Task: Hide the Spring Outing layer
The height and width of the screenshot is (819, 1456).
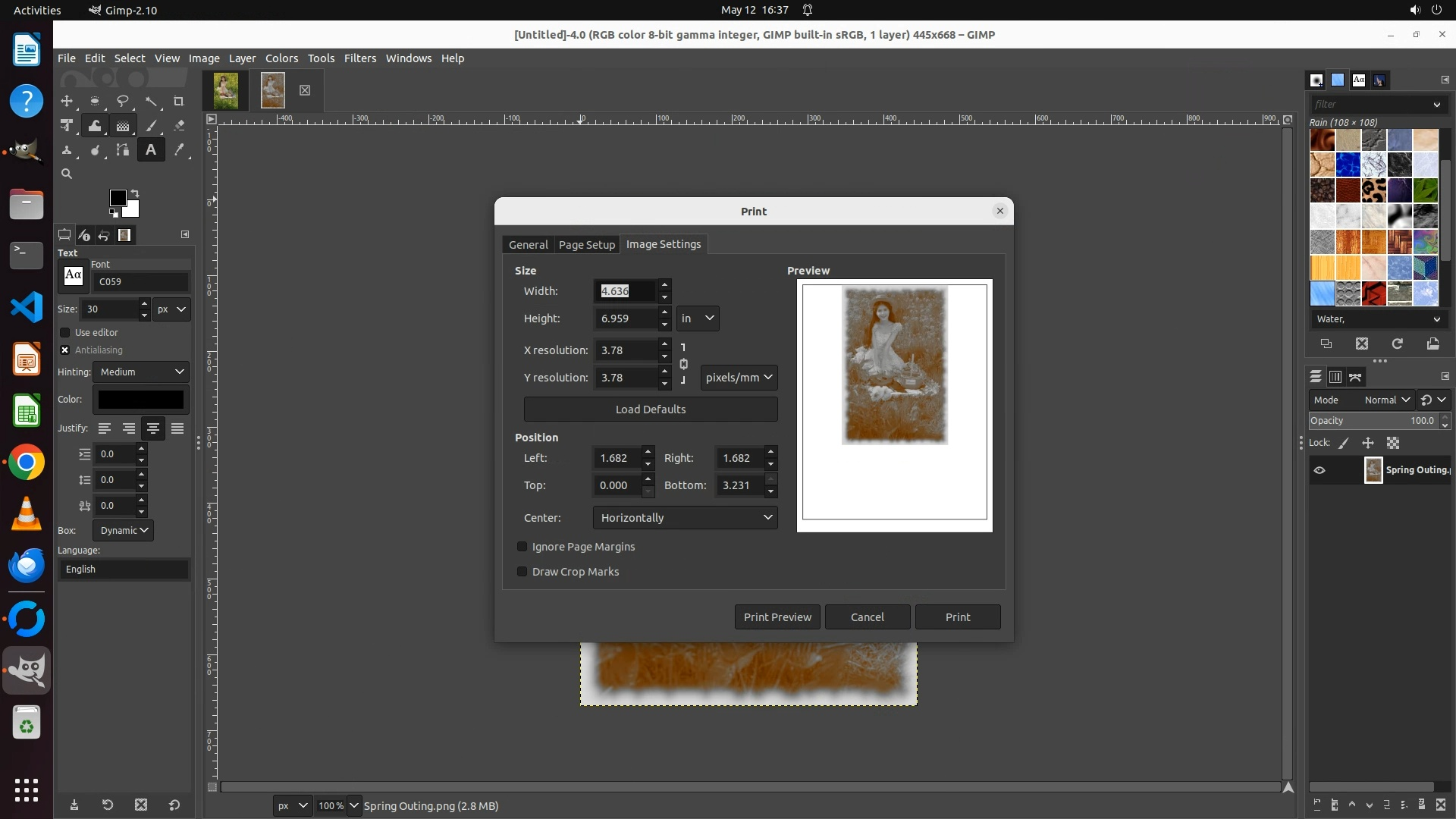Action: click(x=1319, y=470)
